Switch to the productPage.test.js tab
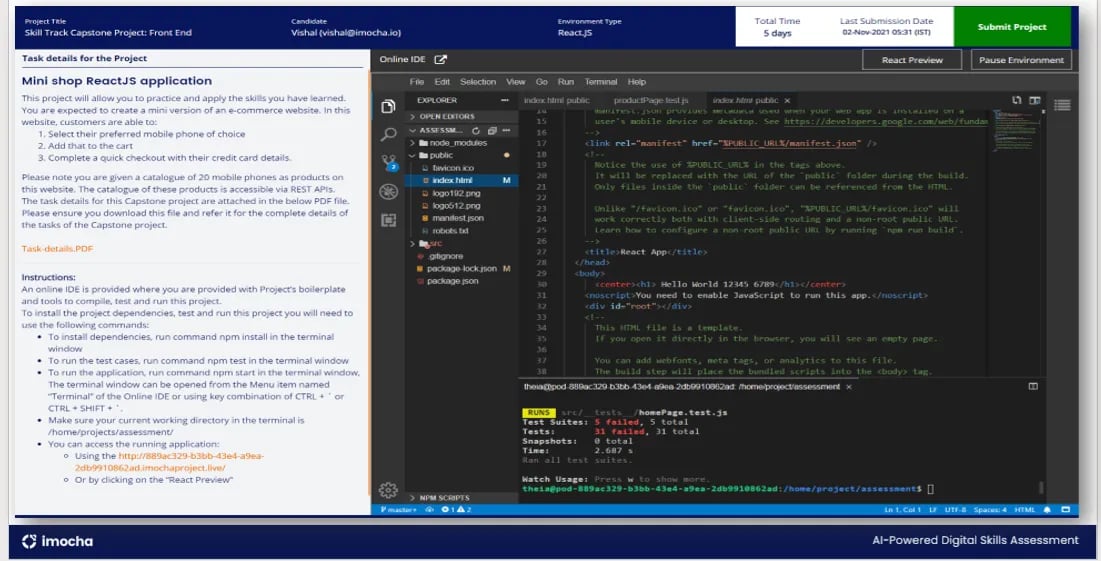Viewport: 1101px width, 561px height. click(x=651, y=100)
